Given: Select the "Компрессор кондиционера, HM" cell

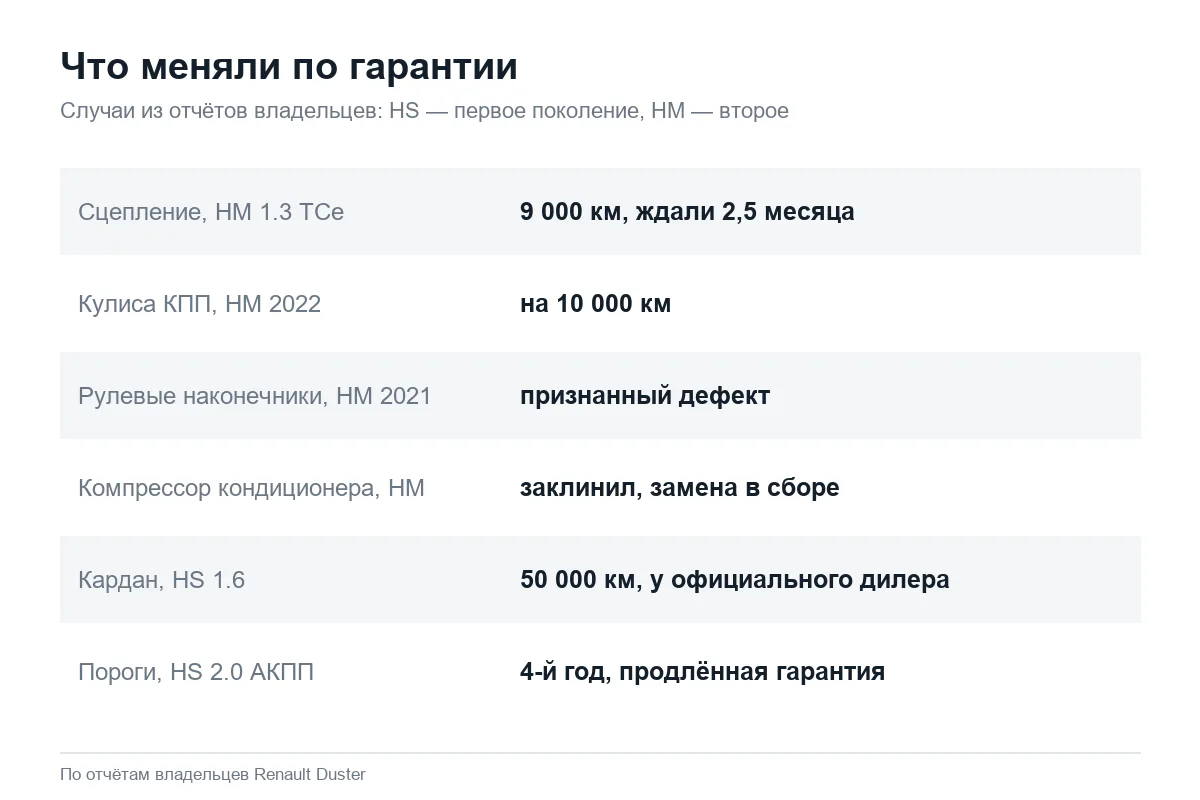Looking at the screenshot, I should 251,488.
